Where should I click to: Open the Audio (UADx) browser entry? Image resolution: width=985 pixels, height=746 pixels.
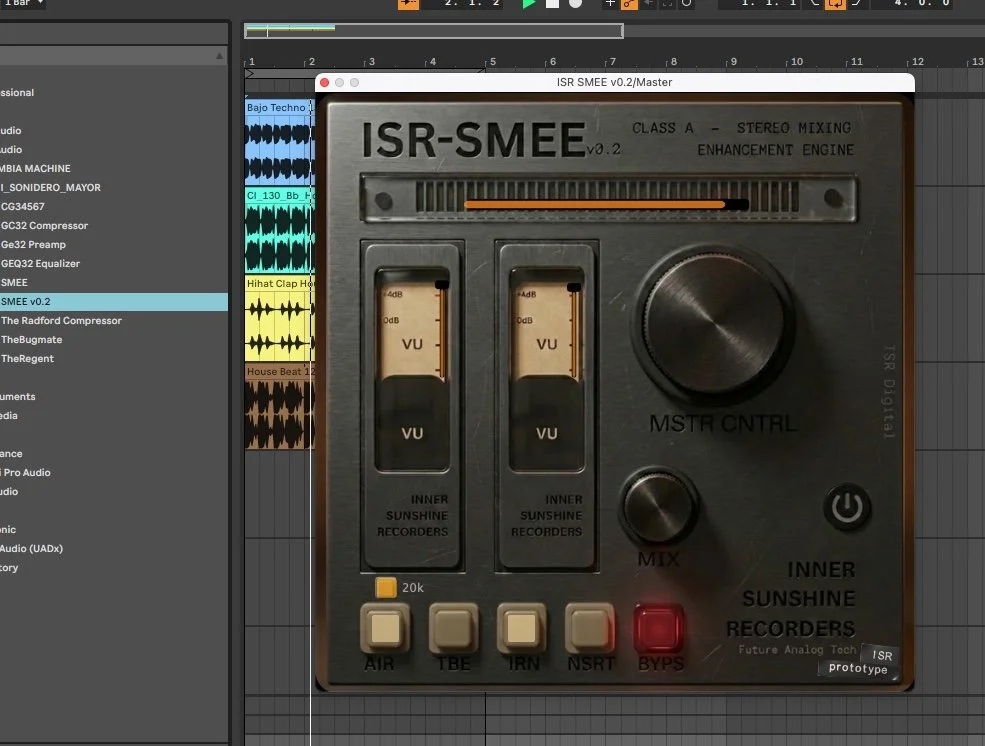[114, 548]
